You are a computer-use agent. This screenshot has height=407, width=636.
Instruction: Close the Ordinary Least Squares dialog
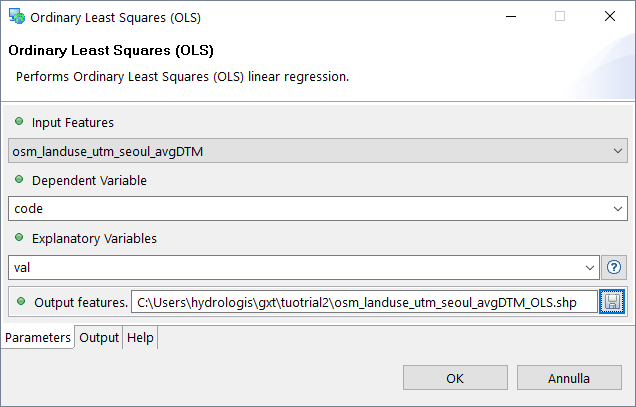click(x=609, y=16)
